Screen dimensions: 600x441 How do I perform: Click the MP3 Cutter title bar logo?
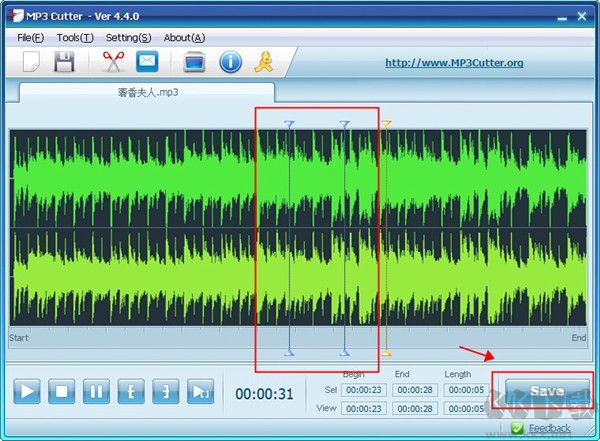click(16, 16)
